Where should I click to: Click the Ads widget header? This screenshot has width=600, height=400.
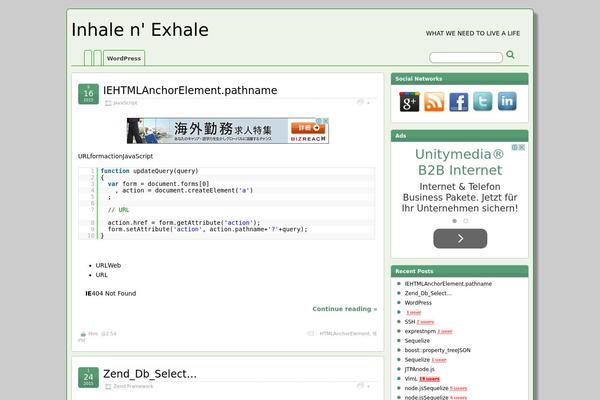point(460,136)
